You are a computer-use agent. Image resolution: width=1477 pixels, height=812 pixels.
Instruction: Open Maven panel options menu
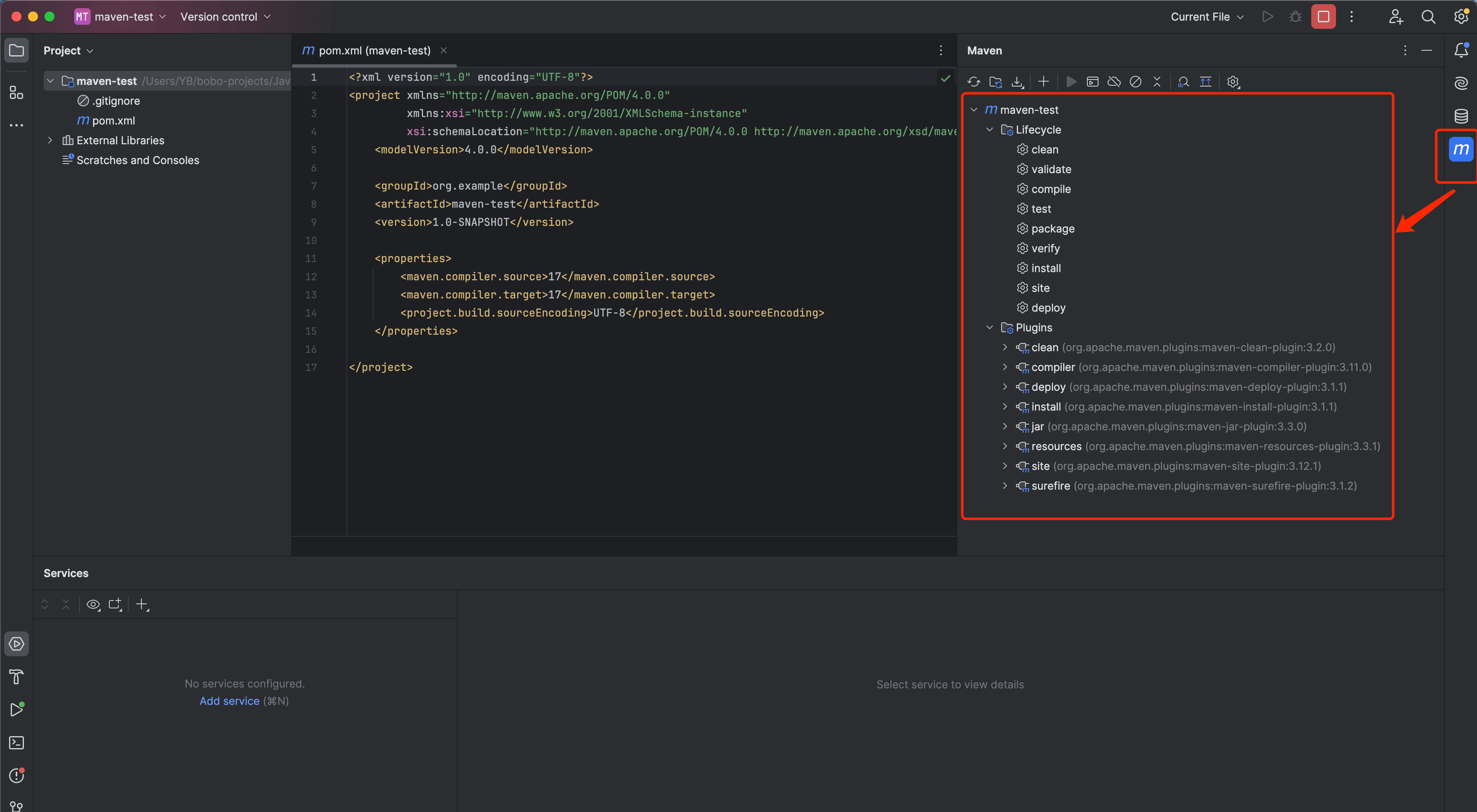coord(1405,50)
